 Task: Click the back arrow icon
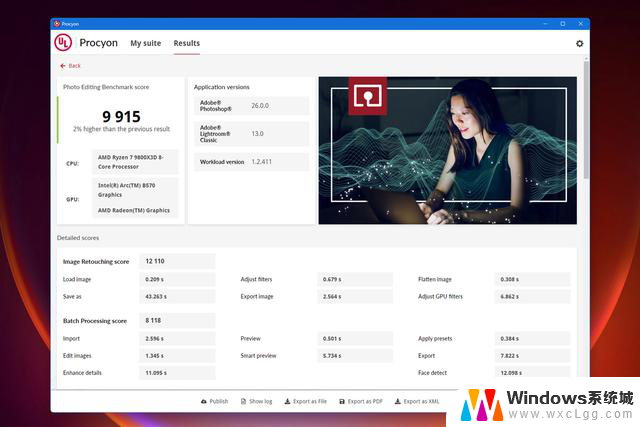(63, 66)
